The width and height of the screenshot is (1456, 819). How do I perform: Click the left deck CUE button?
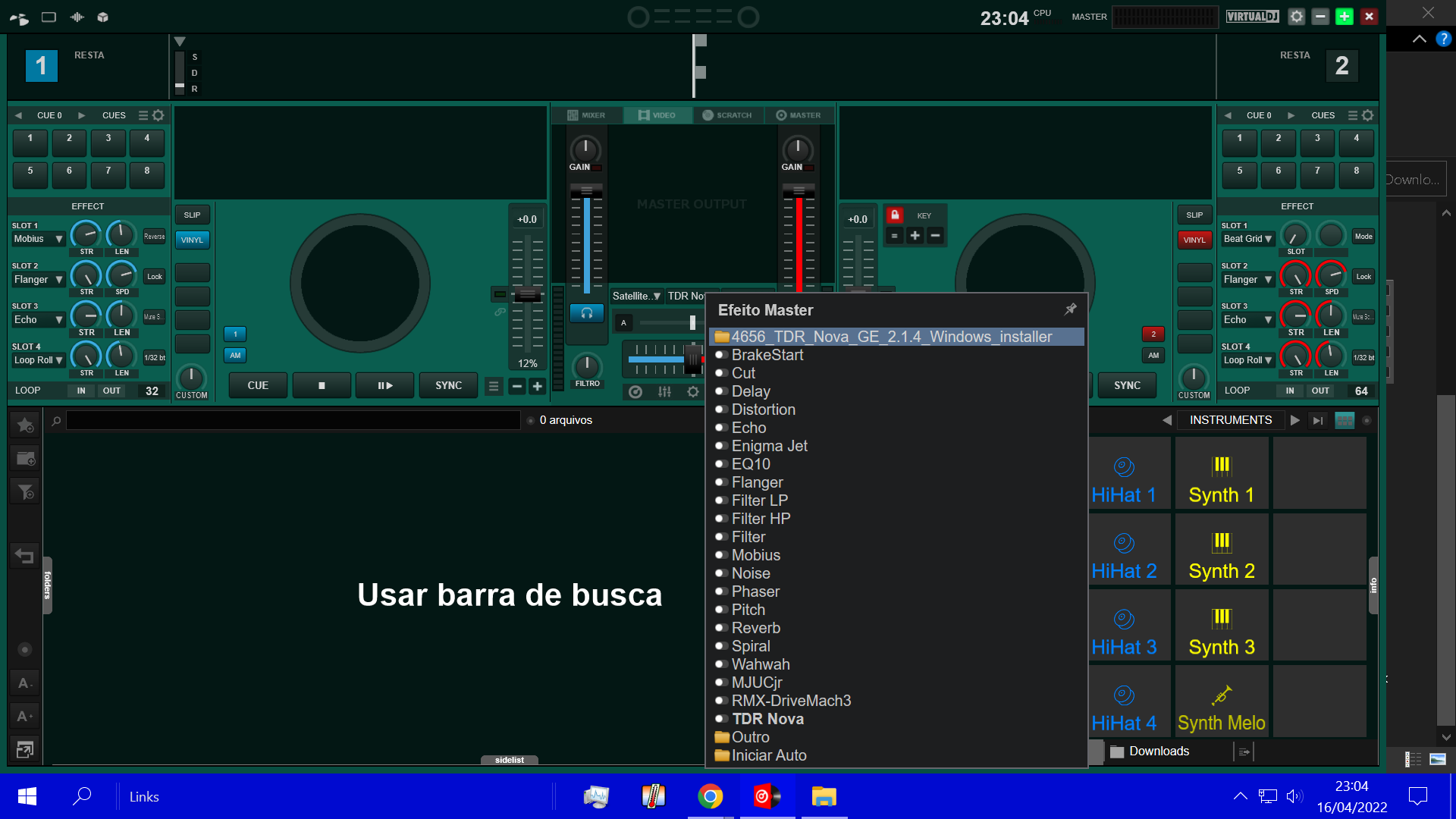[258, 385]
